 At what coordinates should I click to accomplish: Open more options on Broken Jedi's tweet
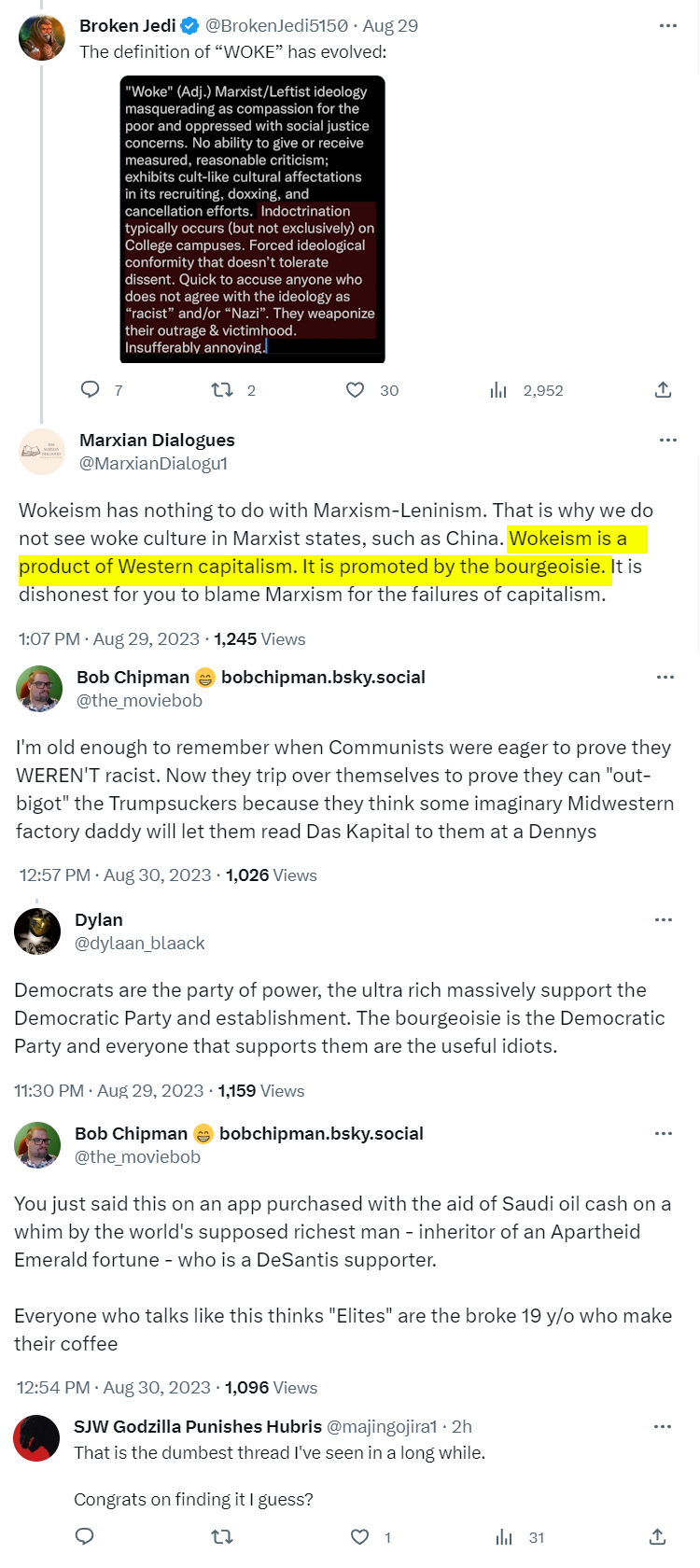[667, 26]
